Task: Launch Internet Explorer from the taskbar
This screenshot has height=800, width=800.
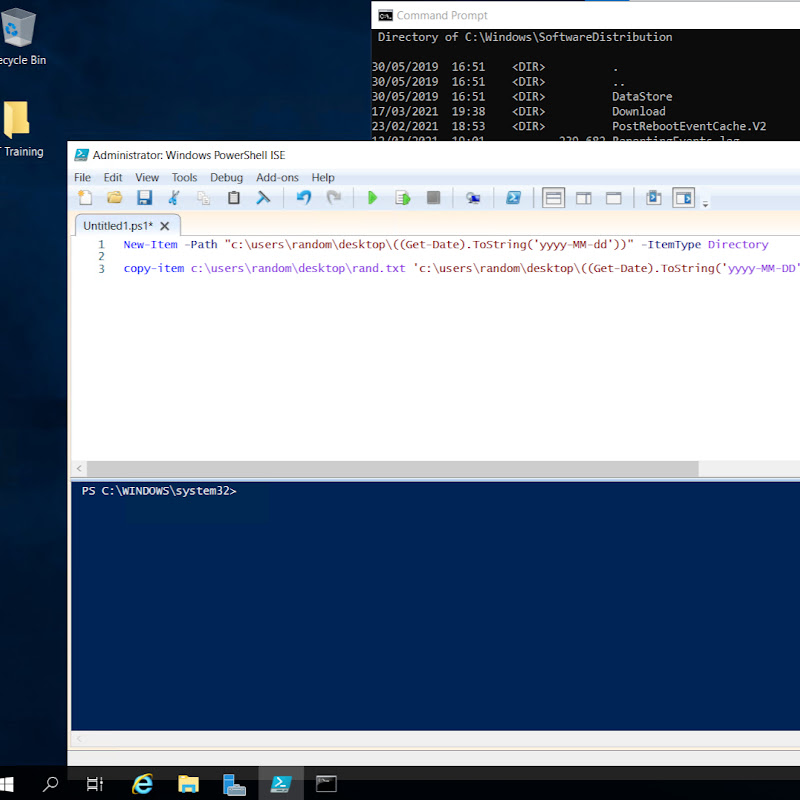Action: coord(142,783)
